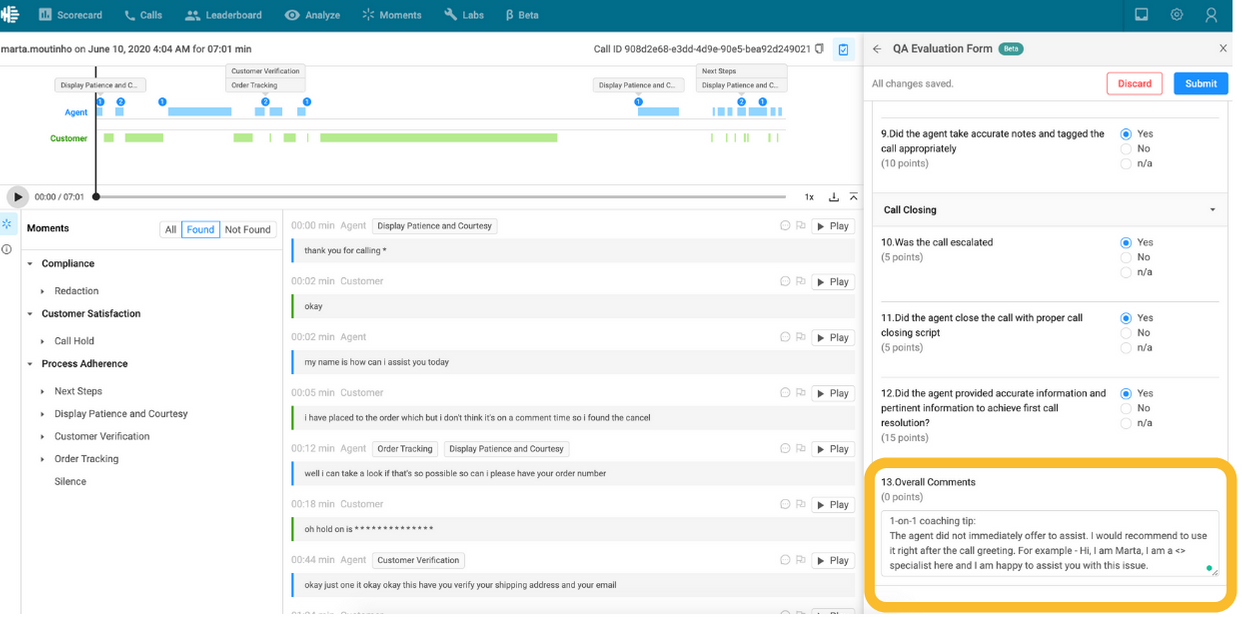
Task: Open settings gear icon
Action: pos(1176,15)
